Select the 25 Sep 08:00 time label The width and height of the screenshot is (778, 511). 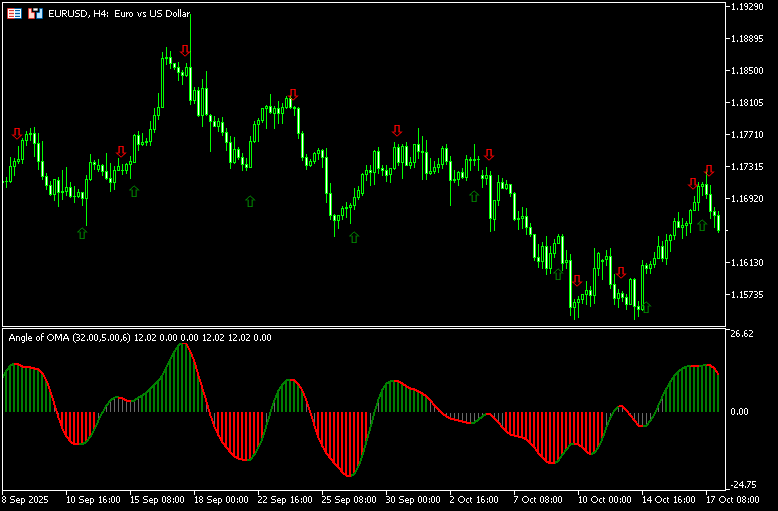(x=350, y=499)
